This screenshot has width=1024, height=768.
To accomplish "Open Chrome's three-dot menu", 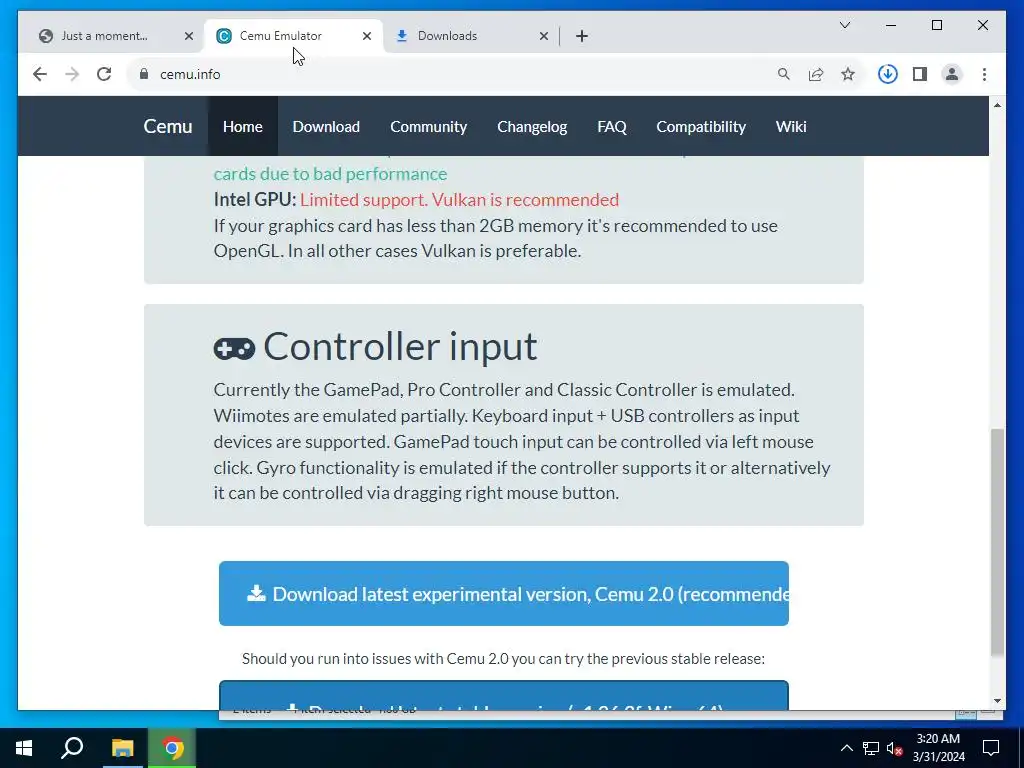I will (984, 74).
